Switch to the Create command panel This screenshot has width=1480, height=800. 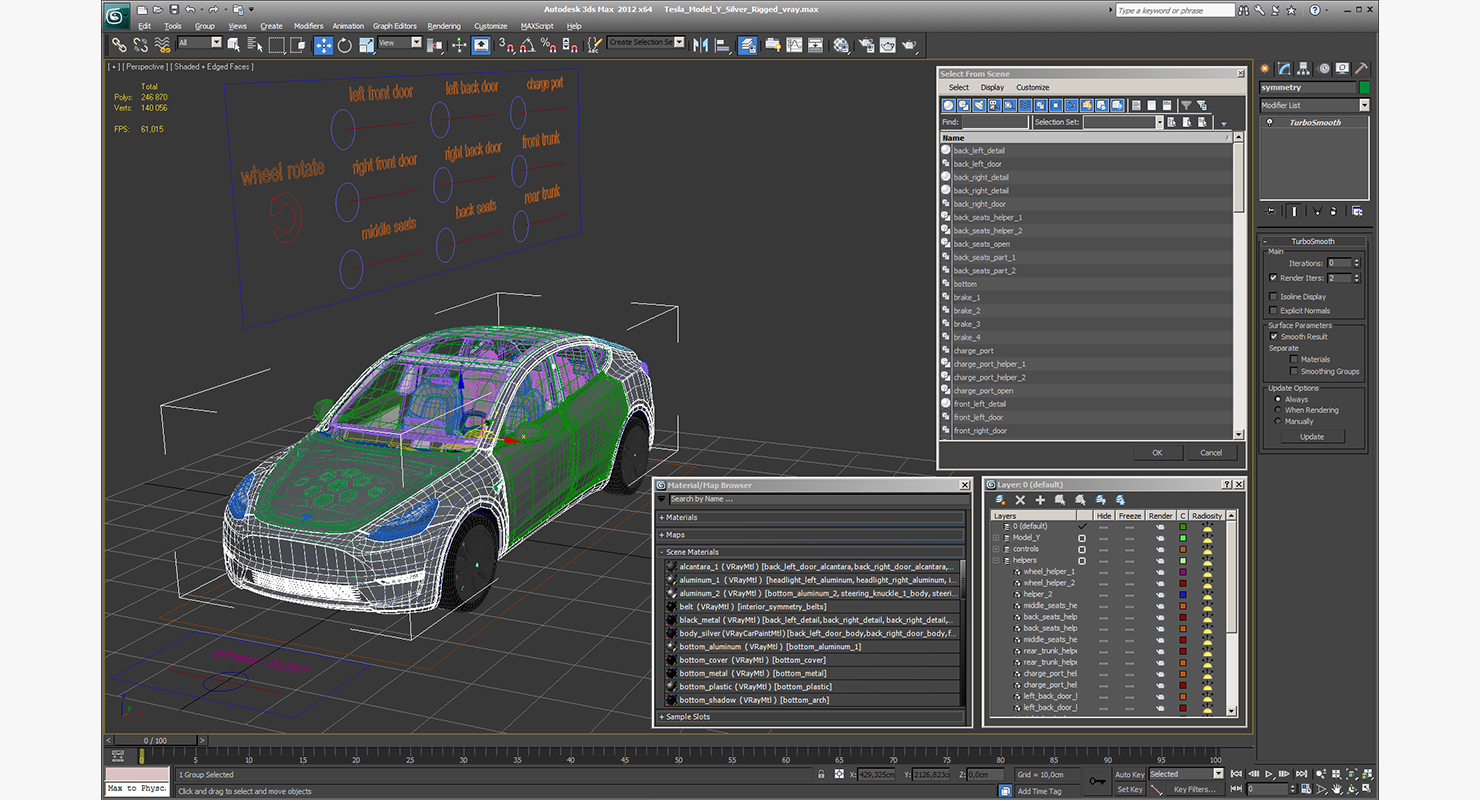1265,68
